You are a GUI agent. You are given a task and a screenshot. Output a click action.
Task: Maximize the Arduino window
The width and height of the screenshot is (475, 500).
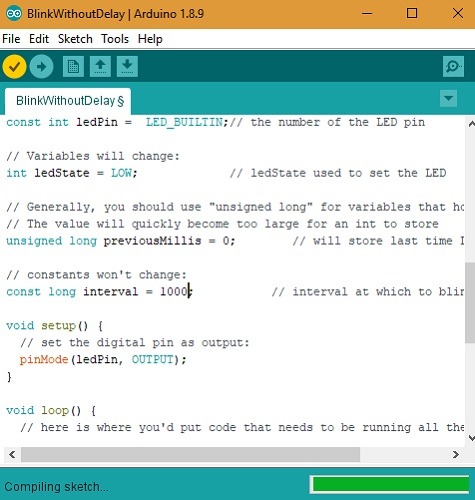pyautogui.click(x=412, y=14)
